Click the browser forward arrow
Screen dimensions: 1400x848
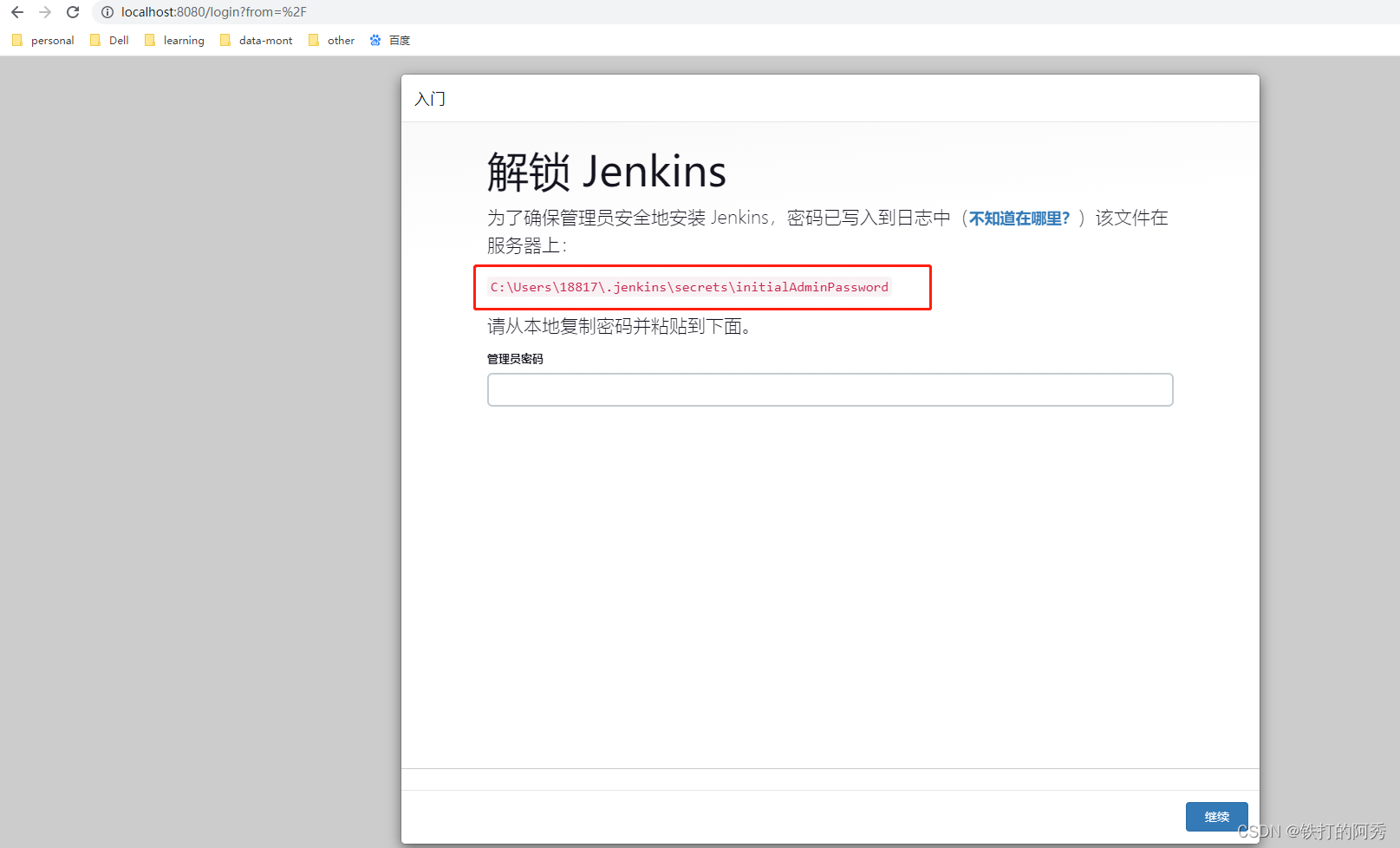click(45, 12)
